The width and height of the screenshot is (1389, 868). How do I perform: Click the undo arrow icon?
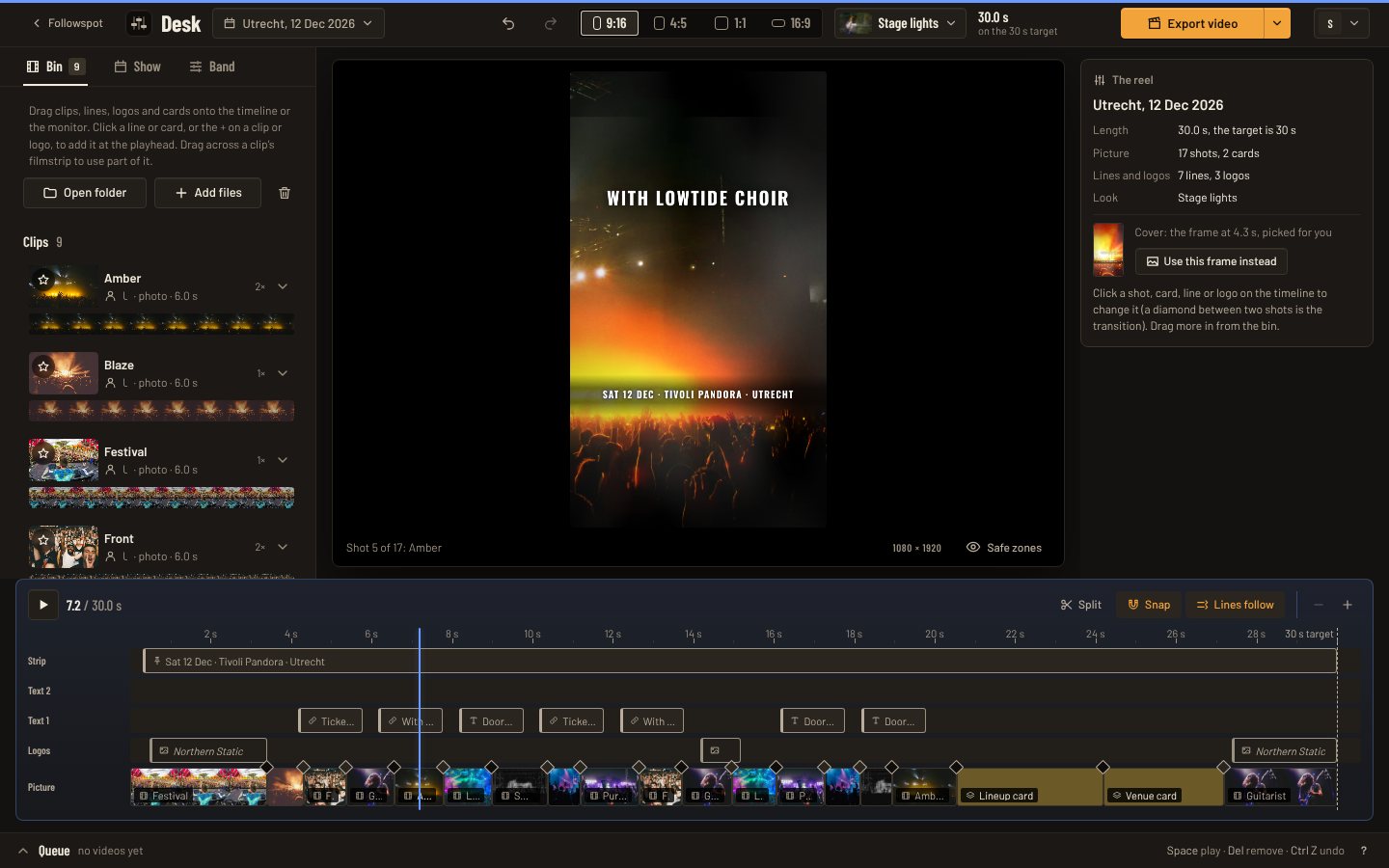(x=508, y=23)
